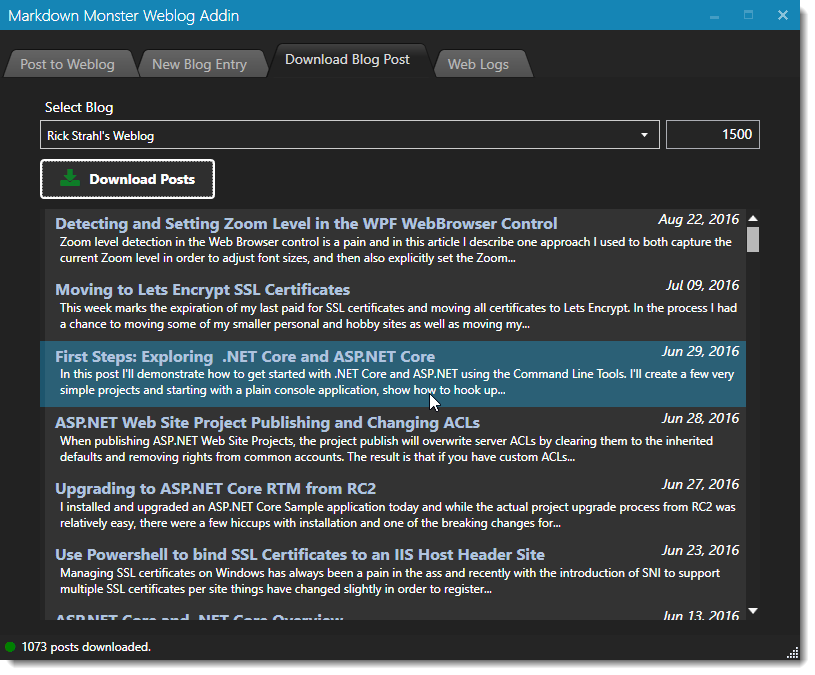The image size is (815, 675).
Task: Click the scrollbar down arrow
Action: coord(753,611)
